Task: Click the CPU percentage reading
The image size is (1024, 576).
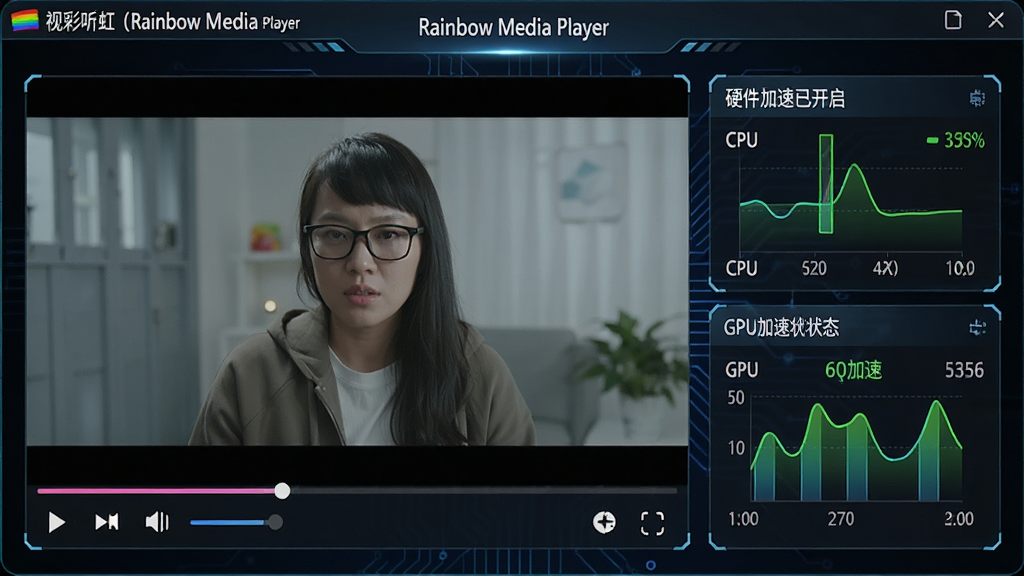Action: (963, 140)
